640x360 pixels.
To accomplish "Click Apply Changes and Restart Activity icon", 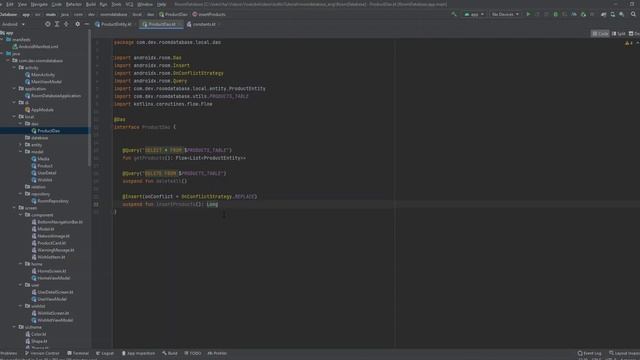I will coord(537,14).
